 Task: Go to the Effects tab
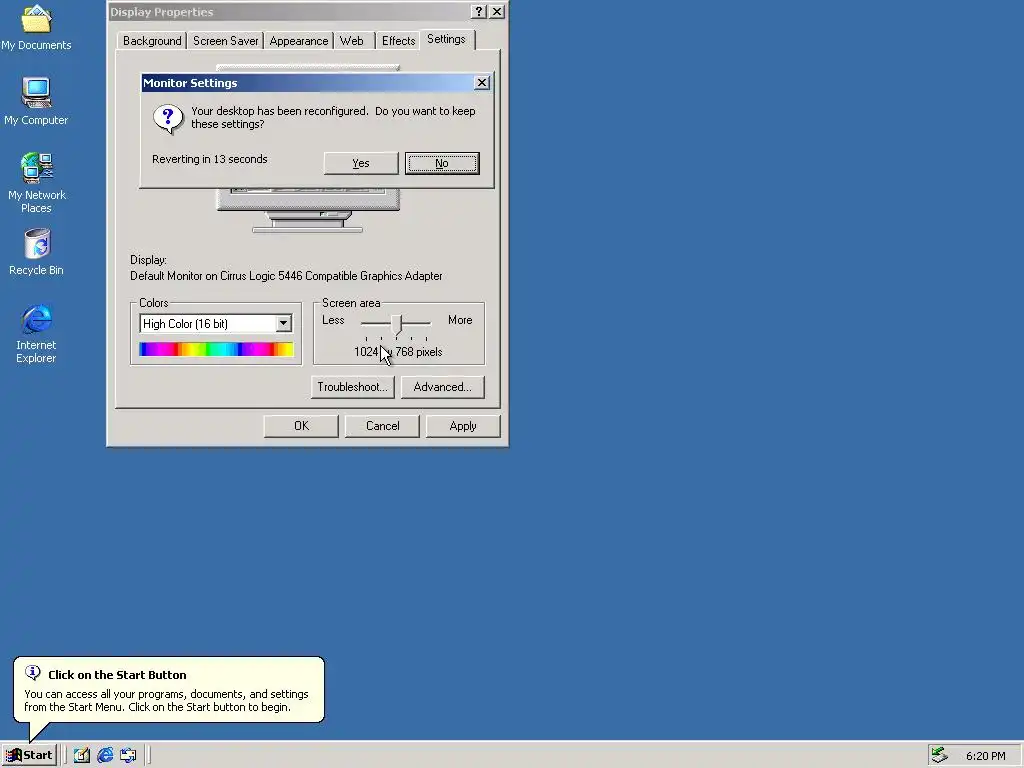tap(398, 41)
